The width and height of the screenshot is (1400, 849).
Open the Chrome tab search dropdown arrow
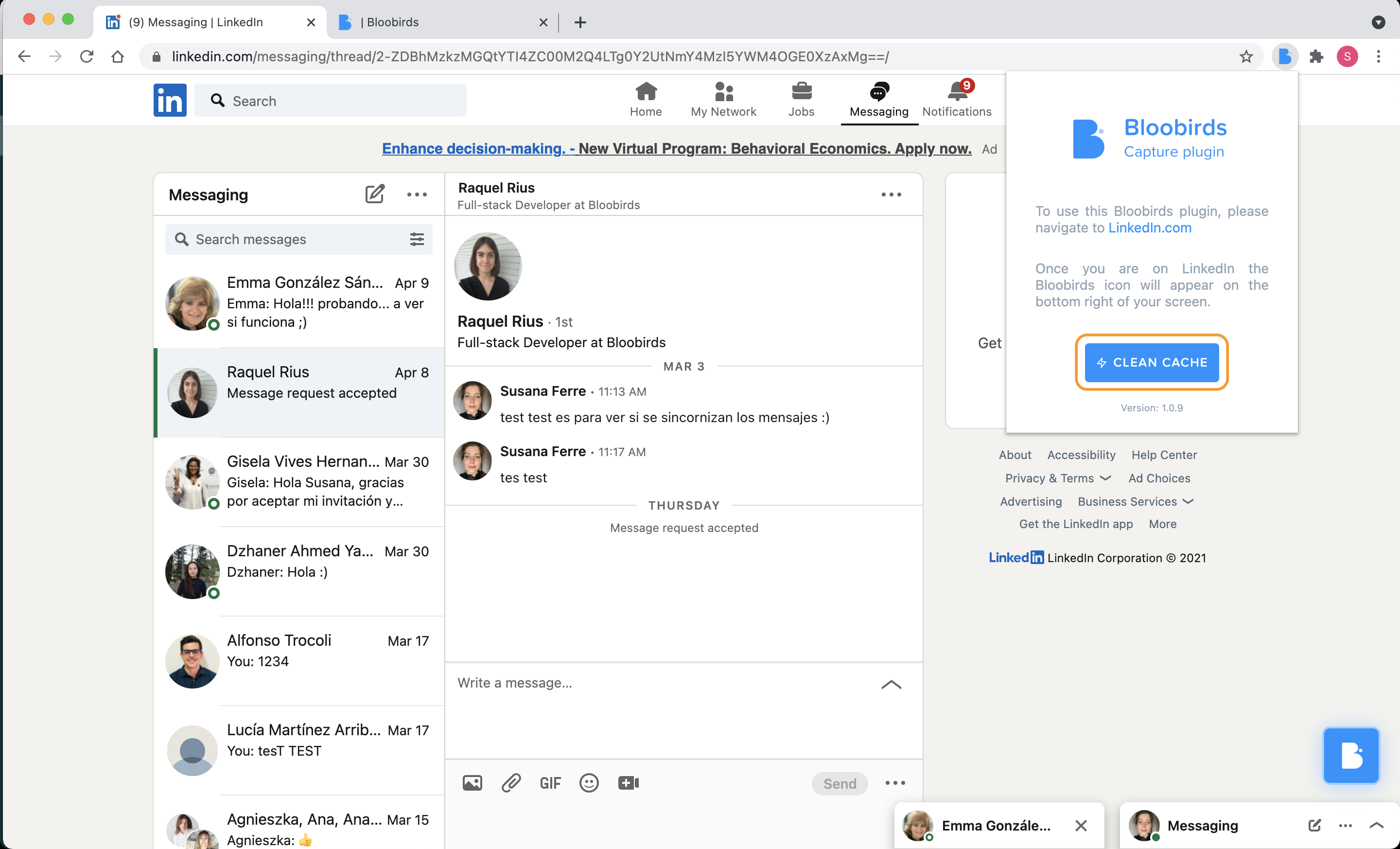[1378, 22]
